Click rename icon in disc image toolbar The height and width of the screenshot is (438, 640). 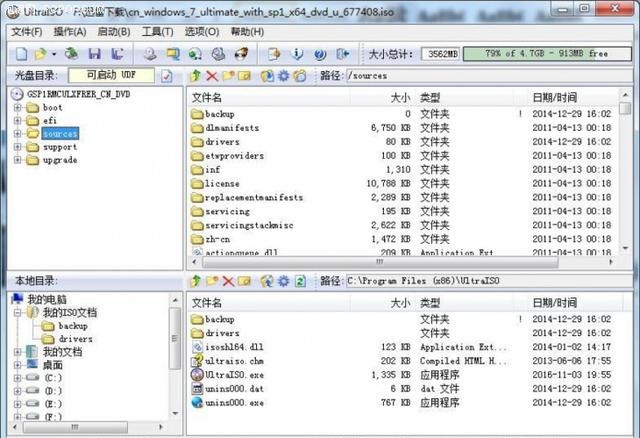click(244, 76)
